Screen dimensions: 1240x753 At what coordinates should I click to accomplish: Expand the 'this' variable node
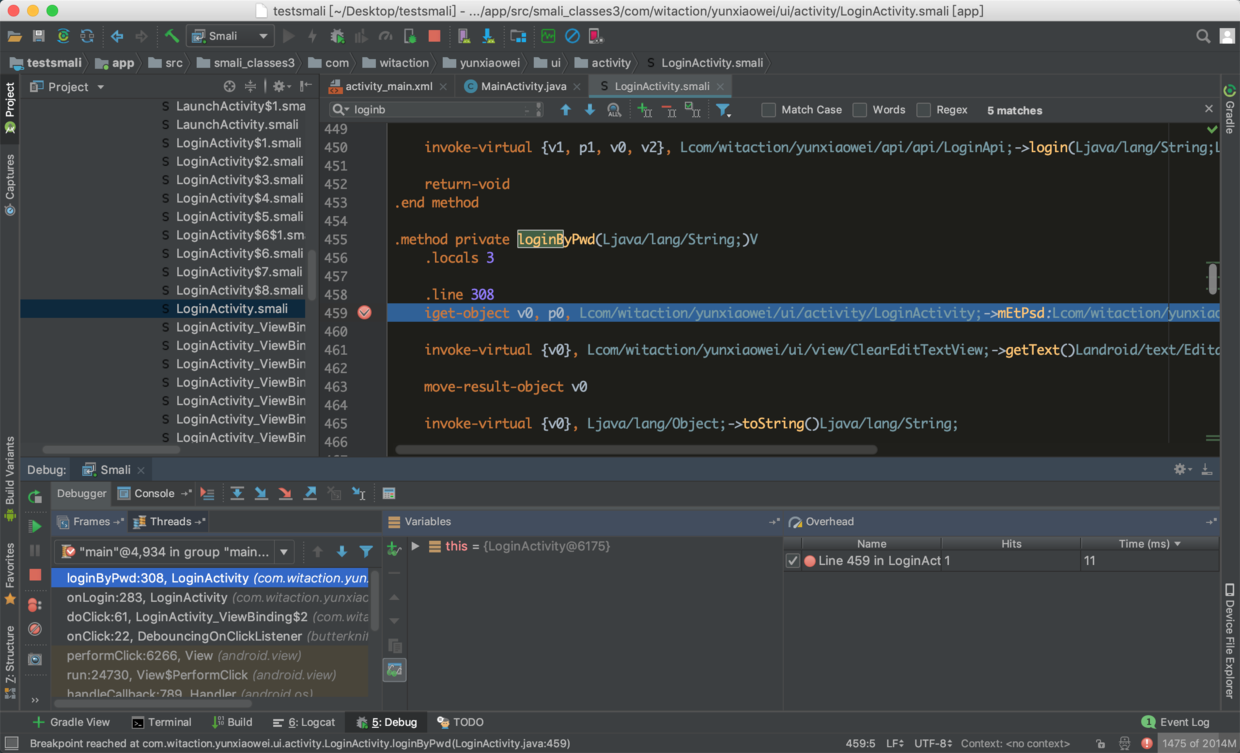(x=415, y=547)
